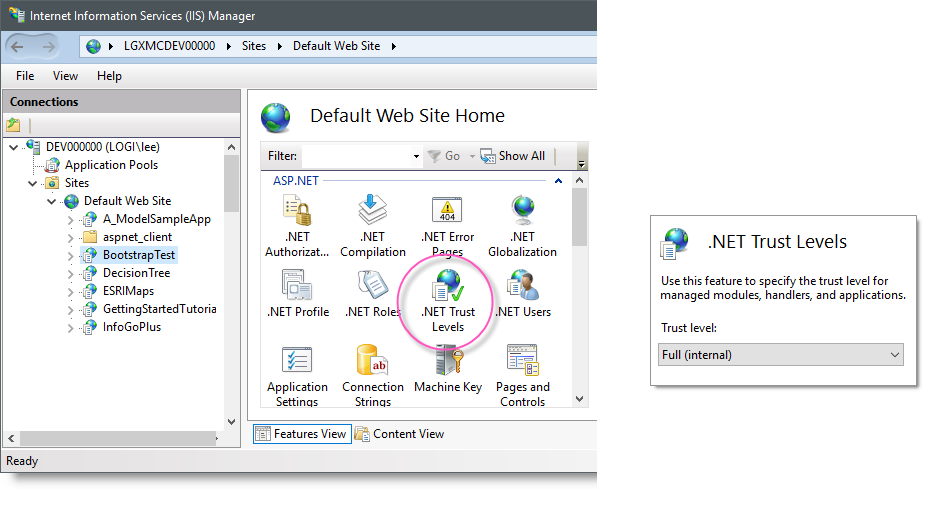Expand breadcrumb arrow after Default Web Site
926x512 pixels.
click(394, 46)
